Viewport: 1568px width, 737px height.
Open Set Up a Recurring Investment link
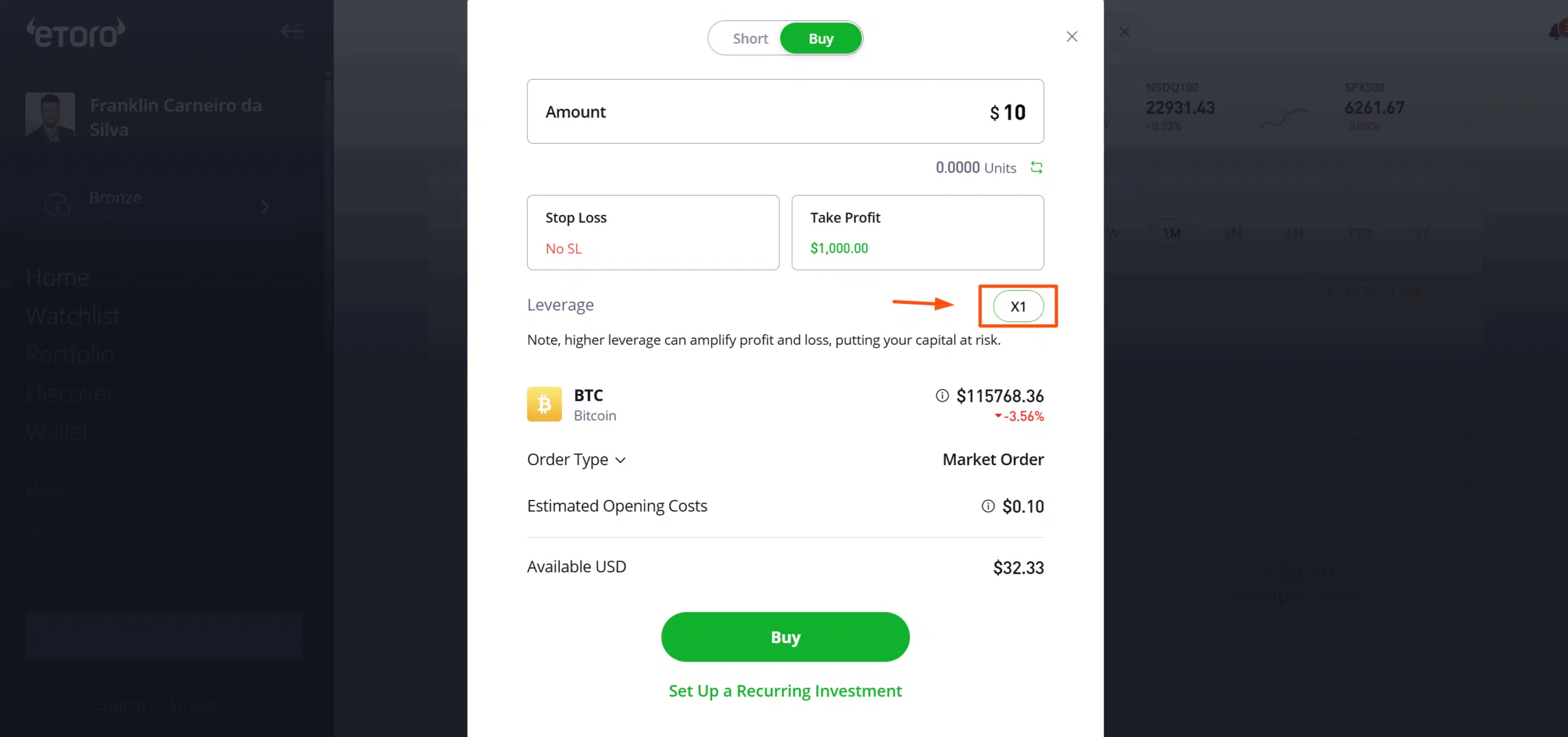(785, 691)
